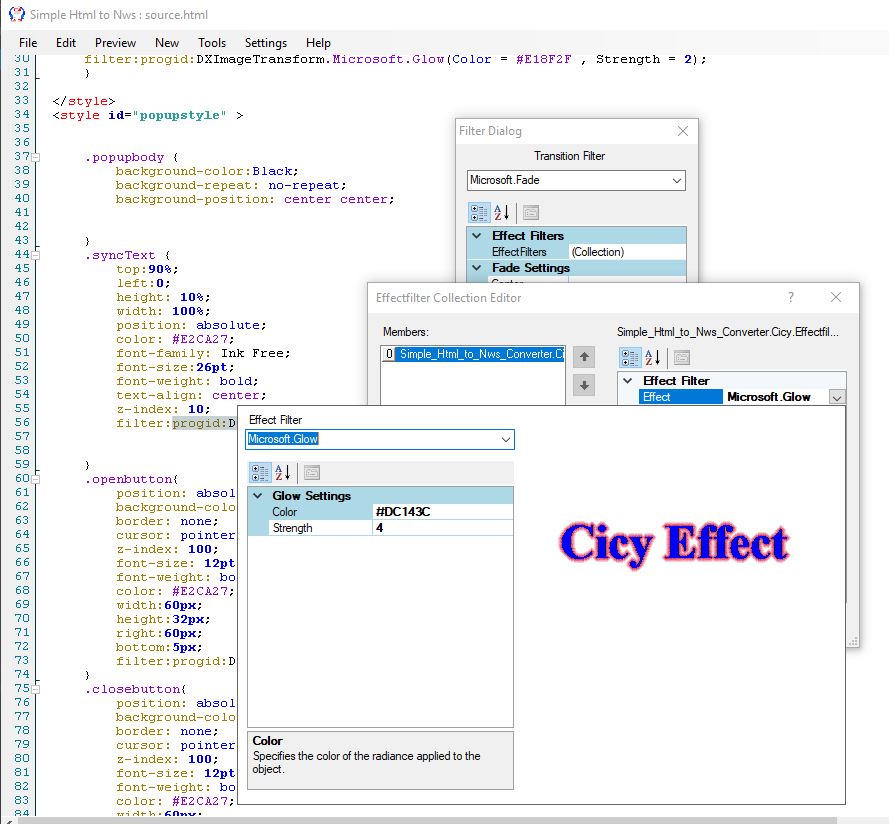Collapse the Fade Settings category
The width and height of the screenshot is (889, 824).
point(477,268)
